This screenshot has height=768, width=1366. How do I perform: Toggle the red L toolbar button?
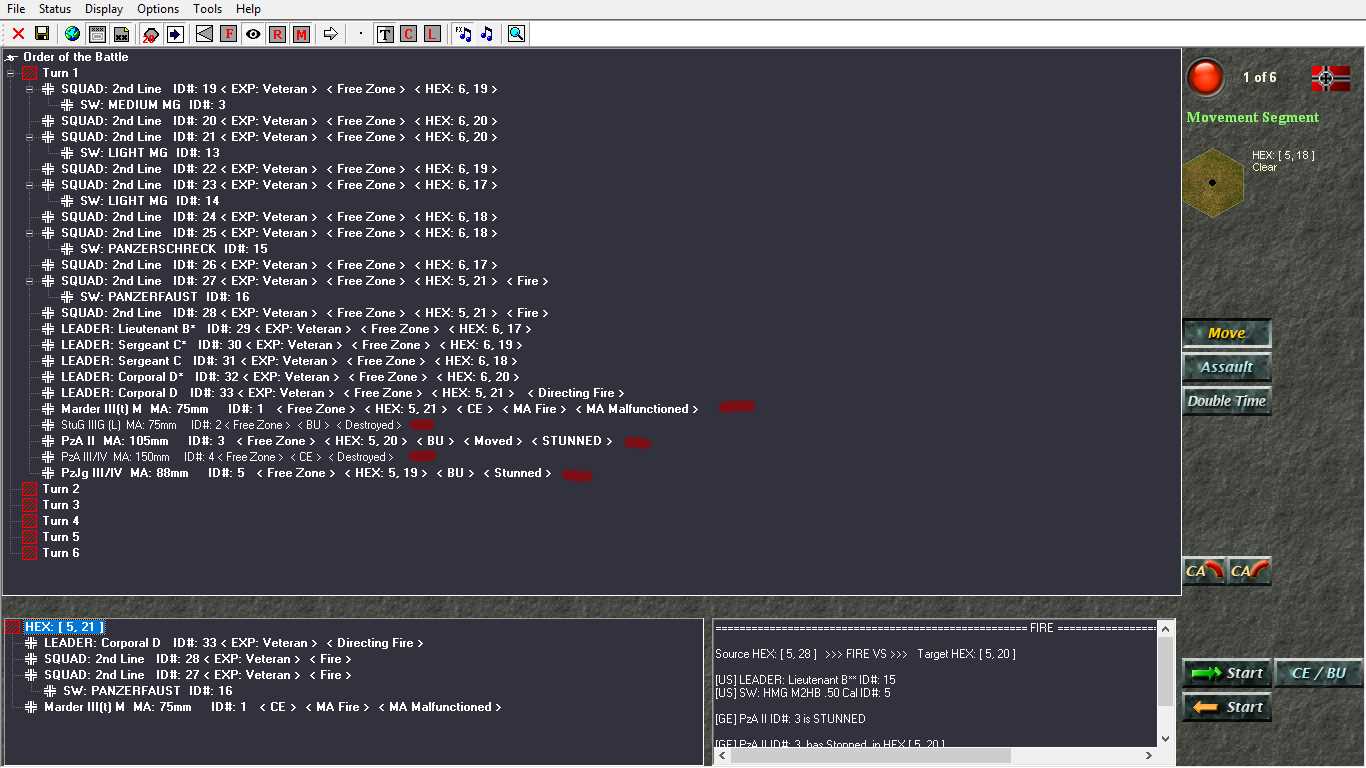tap(432, 34)
